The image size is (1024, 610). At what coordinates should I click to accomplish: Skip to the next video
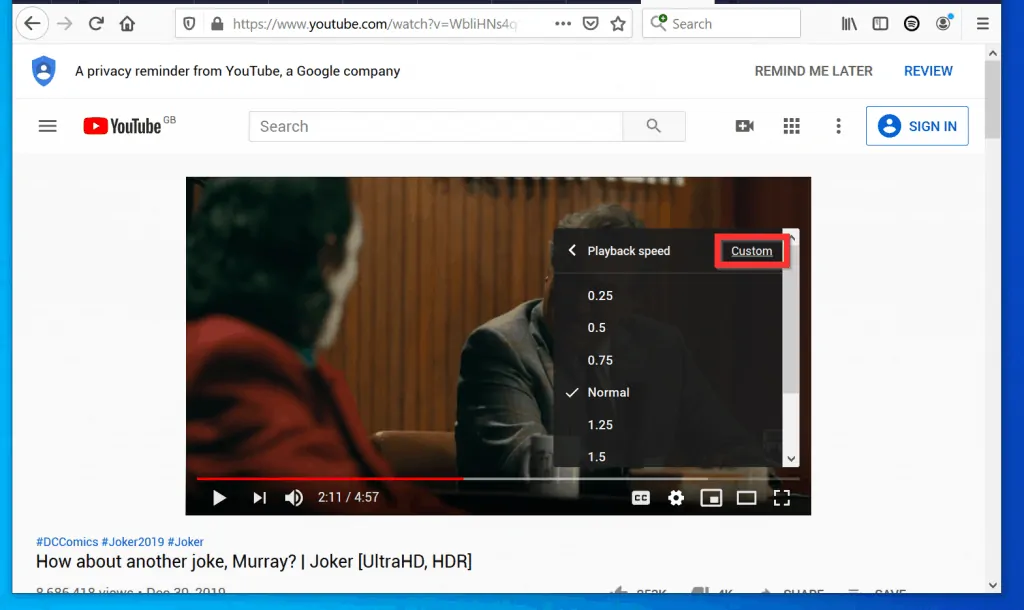coord(259,498)
